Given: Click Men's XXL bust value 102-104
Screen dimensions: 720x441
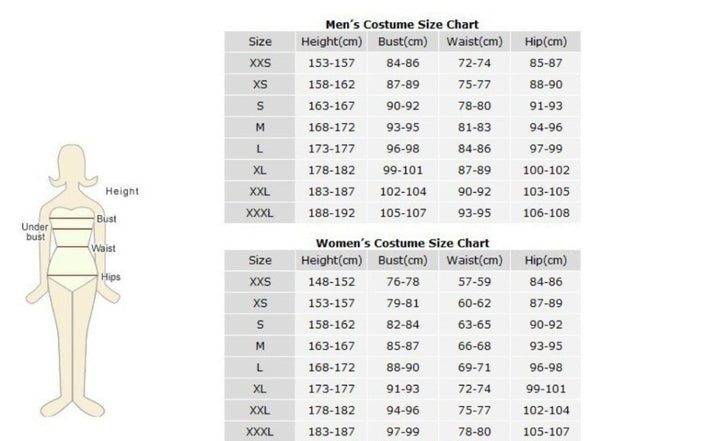Looking at the screenshot, I should tap(402, 191).
